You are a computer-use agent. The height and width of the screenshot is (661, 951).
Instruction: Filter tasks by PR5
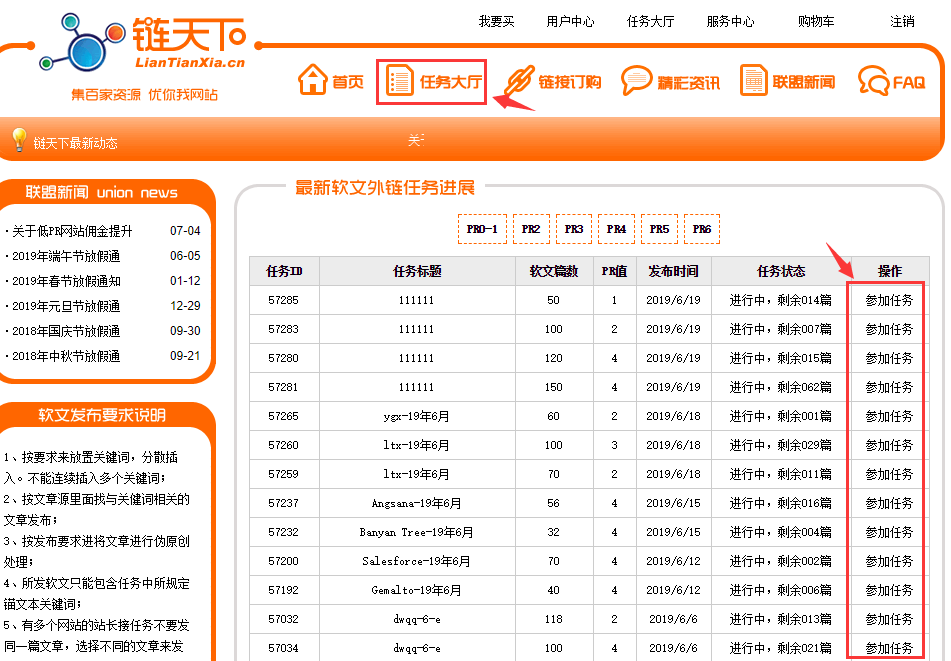659,229
